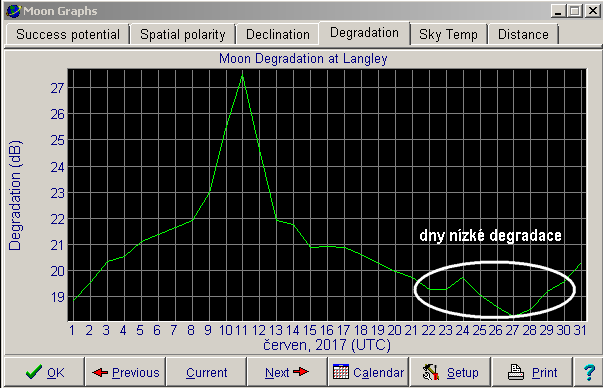Click the red right arrow Next icon

pyautogui.click(x=301, y=371)
